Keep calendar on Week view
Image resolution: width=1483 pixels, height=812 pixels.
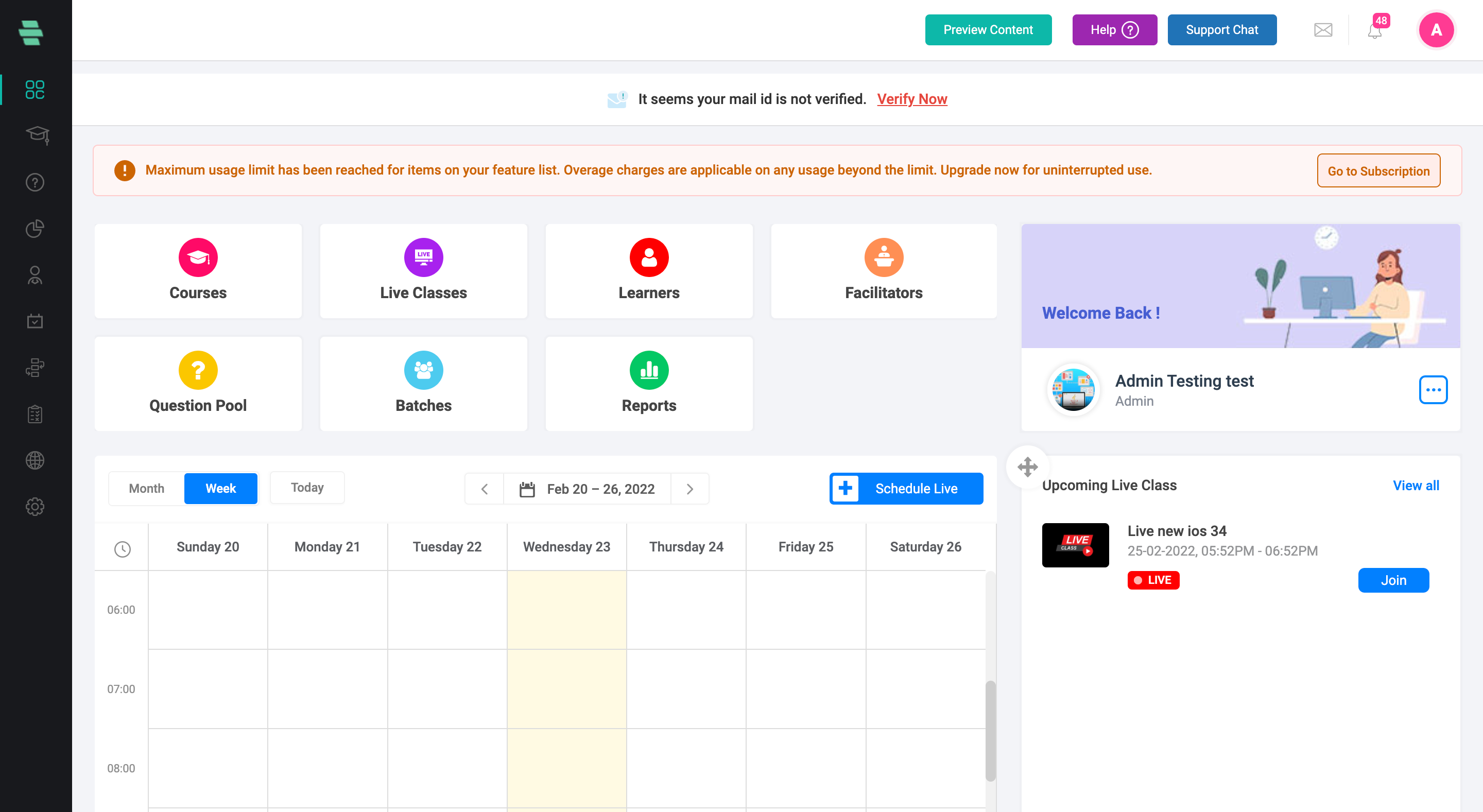220,488
